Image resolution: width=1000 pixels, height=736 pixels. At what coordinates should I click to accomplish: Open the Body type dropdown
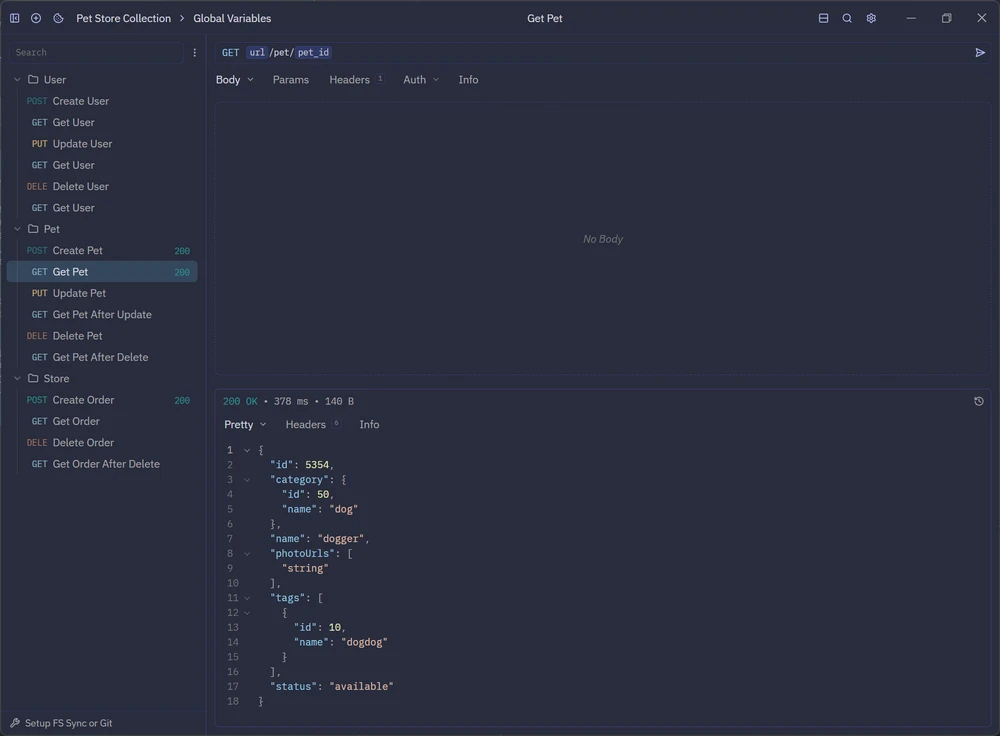235,80
